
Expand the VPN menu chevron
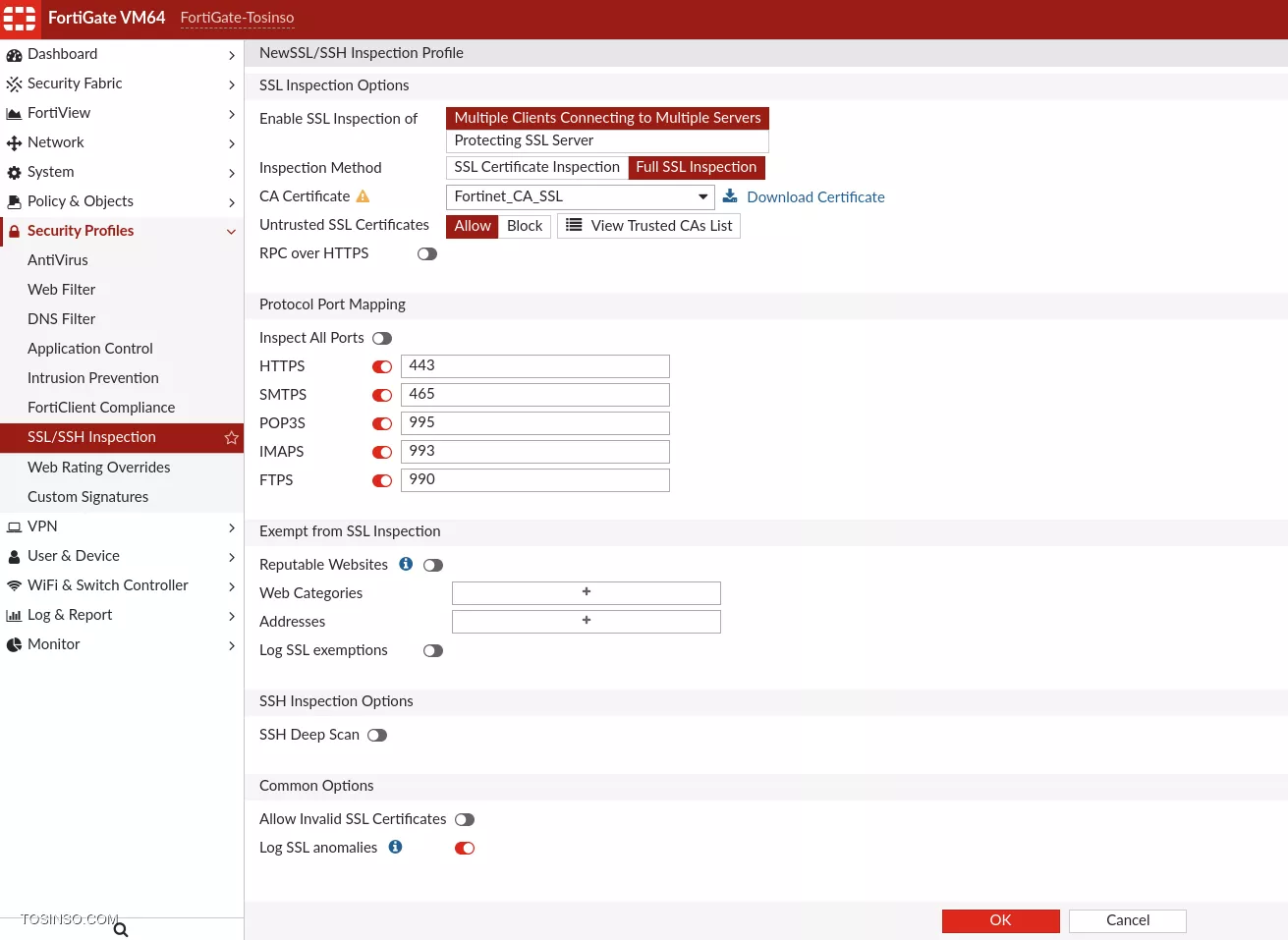(x=232, y=527)
